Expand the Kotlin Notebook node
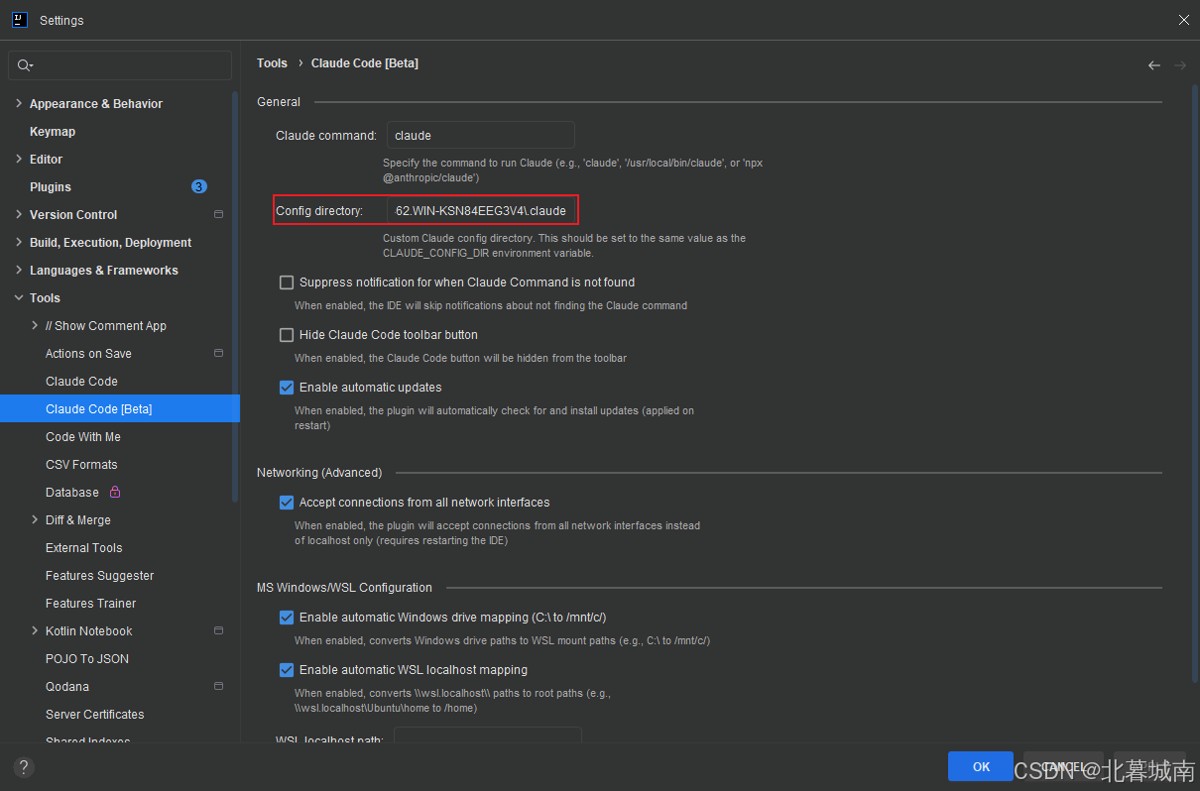Viewport: 1200px width, 791px height. point(35,631)
